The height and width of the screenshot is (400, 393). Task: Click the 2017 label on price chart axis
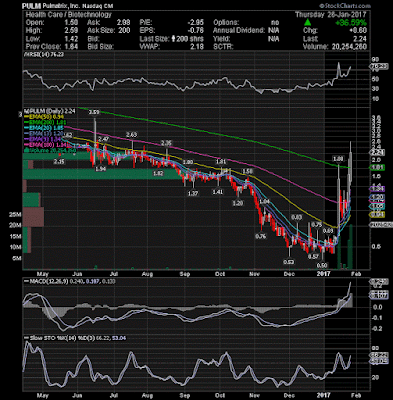coord(323,274)
